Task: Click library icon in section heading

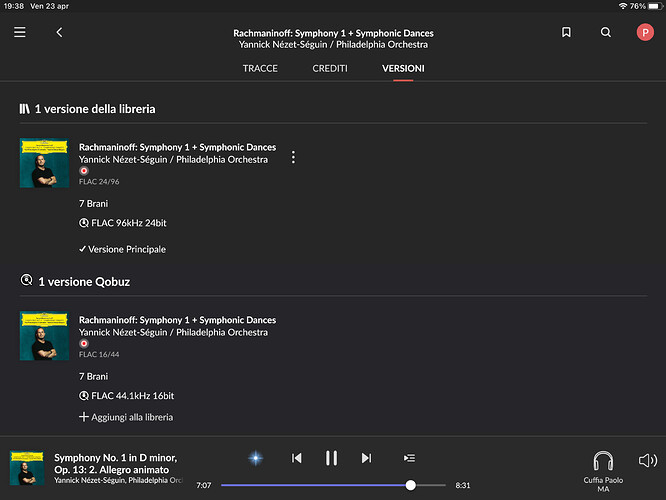Action: (x=25, y=109)
